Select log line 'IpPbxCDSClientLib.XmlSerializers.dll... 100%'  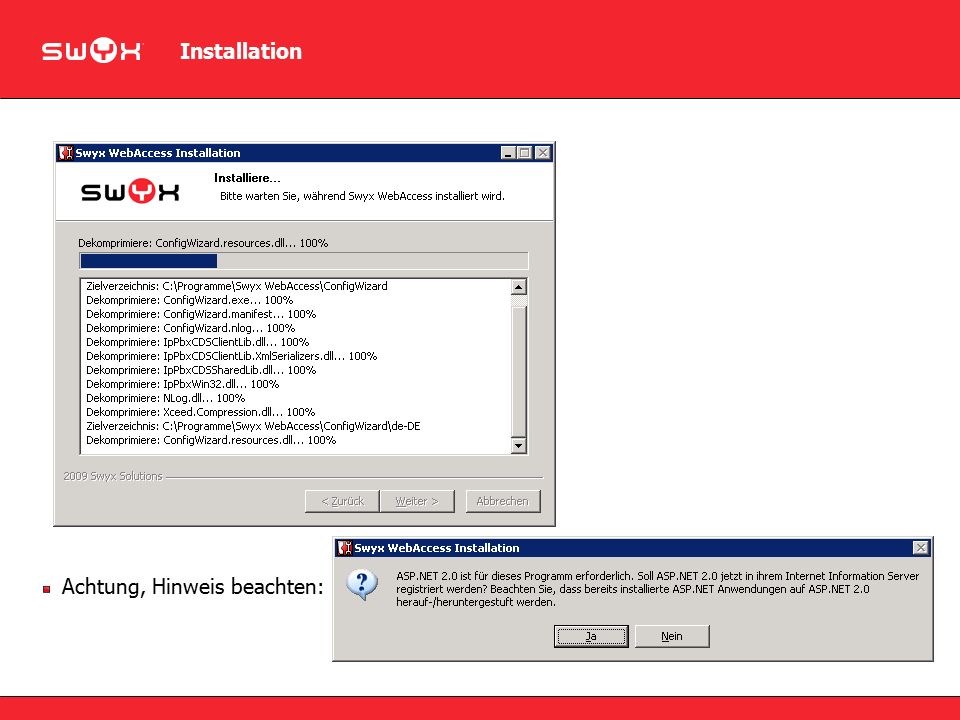pos(231,356)
